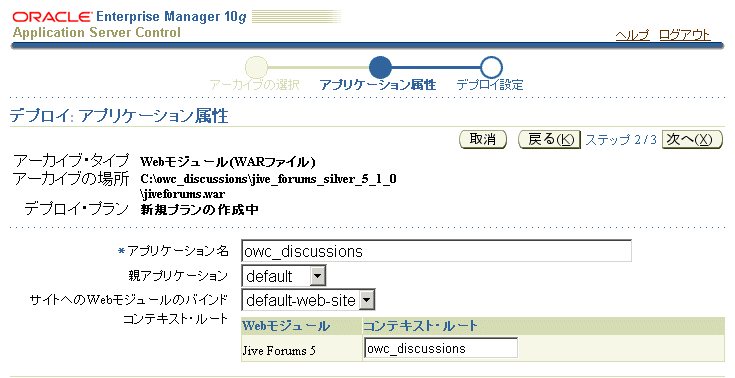The width and height of the screenshot is (735, 378).
Task: Click the デプロイ: アプリケーション属性 page heading
Action: click(x=119, y=115)
